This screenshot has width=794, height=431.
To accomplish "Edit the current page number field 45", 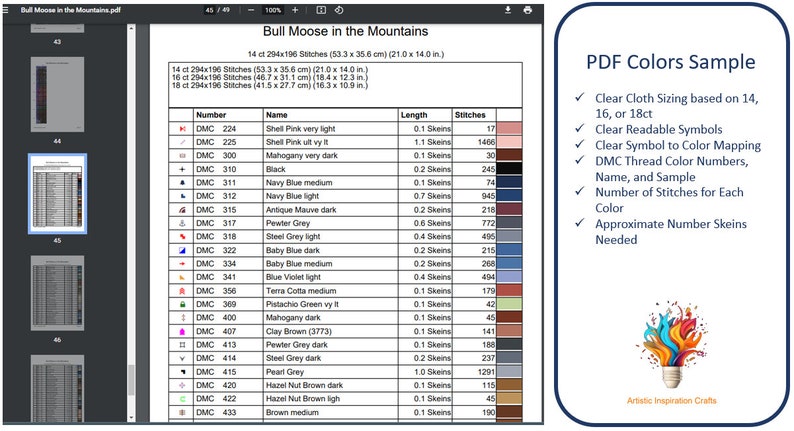I will point(209,10).
